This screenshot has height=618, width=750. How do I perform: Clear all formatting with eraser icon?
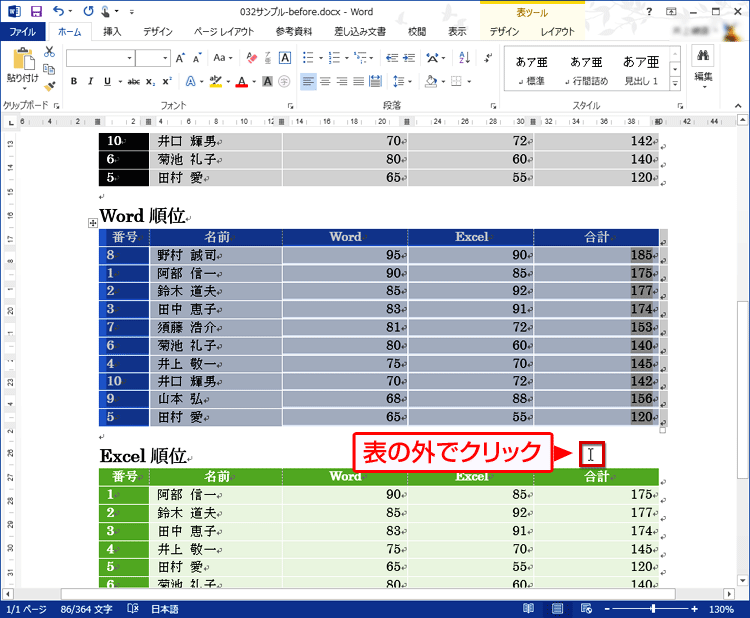[x=251, y=58]
